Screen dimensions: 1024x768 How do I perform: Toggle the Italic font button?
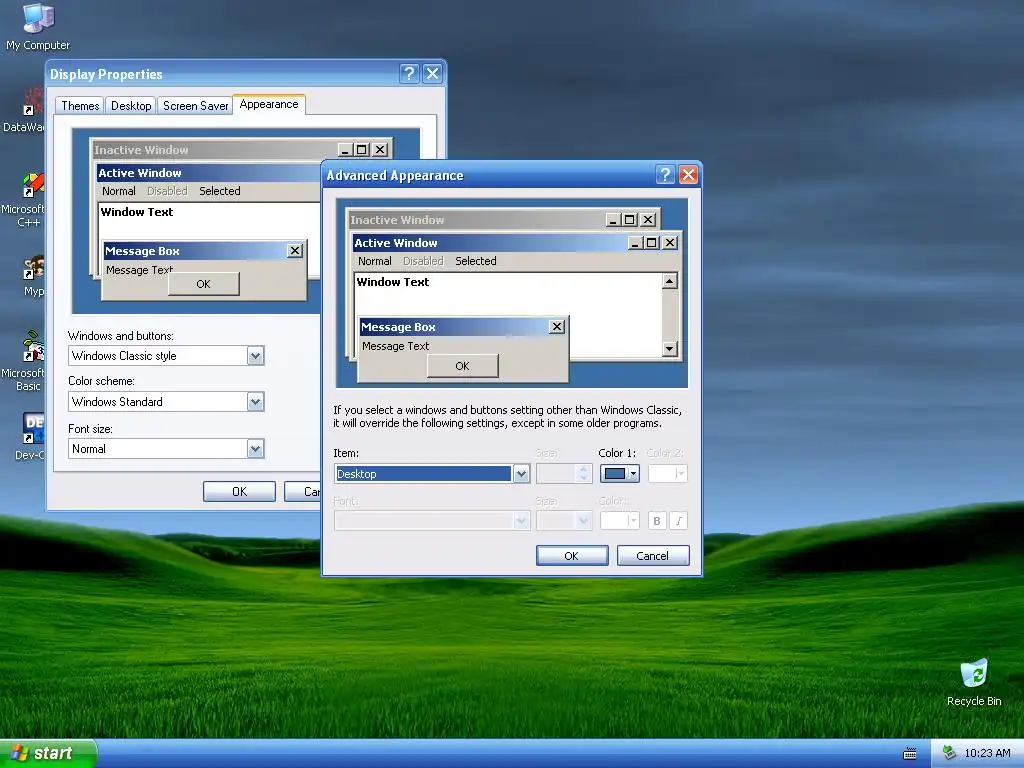(679, 520)
